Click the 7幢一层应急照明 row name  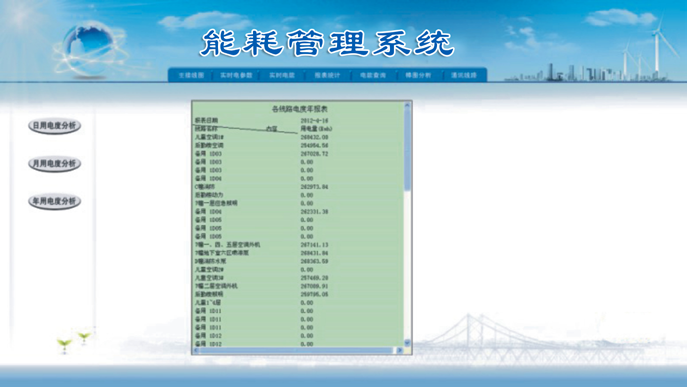click(x=216, y=203)
